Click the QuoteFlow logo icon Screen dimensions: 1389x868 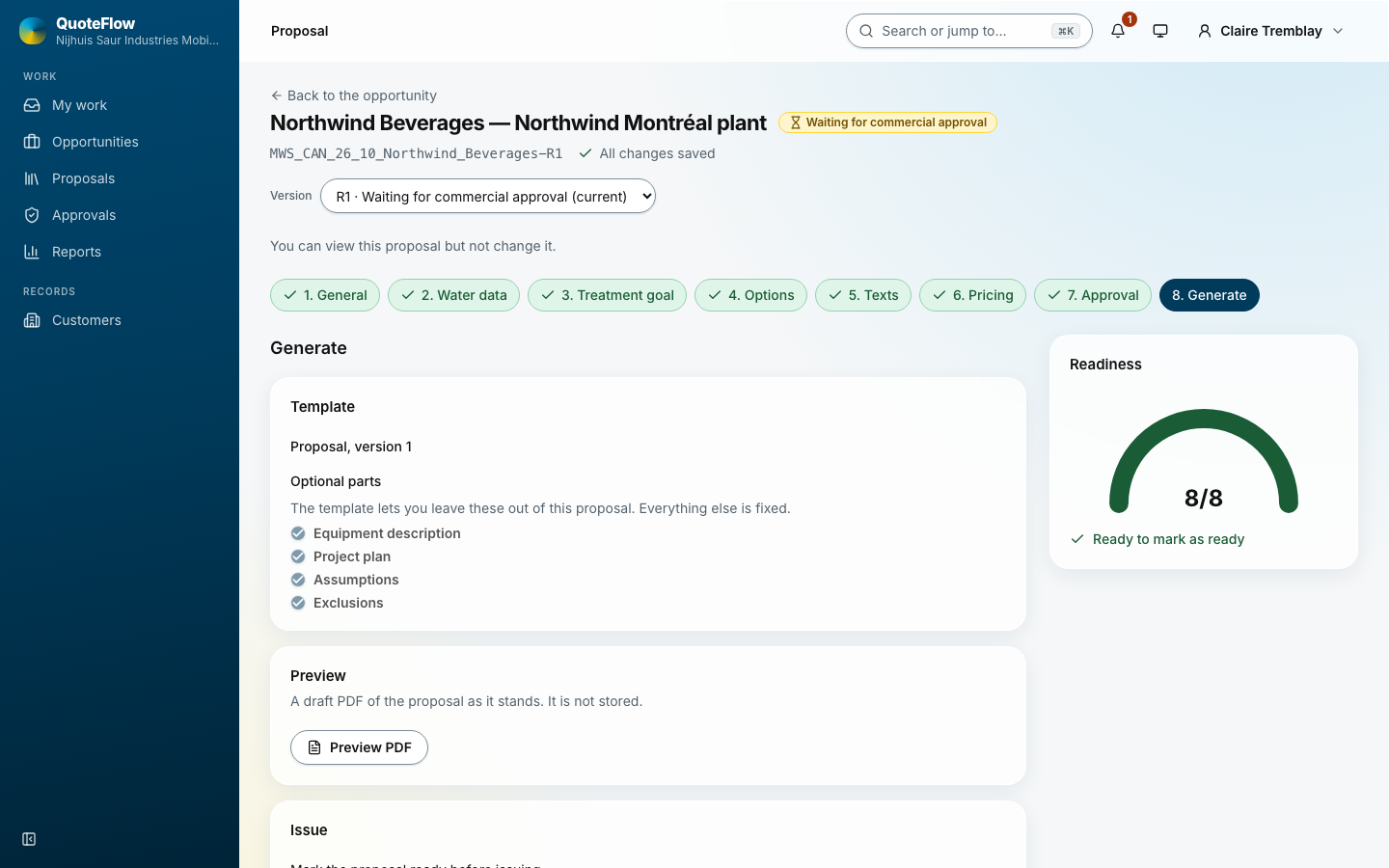(33, 31)
